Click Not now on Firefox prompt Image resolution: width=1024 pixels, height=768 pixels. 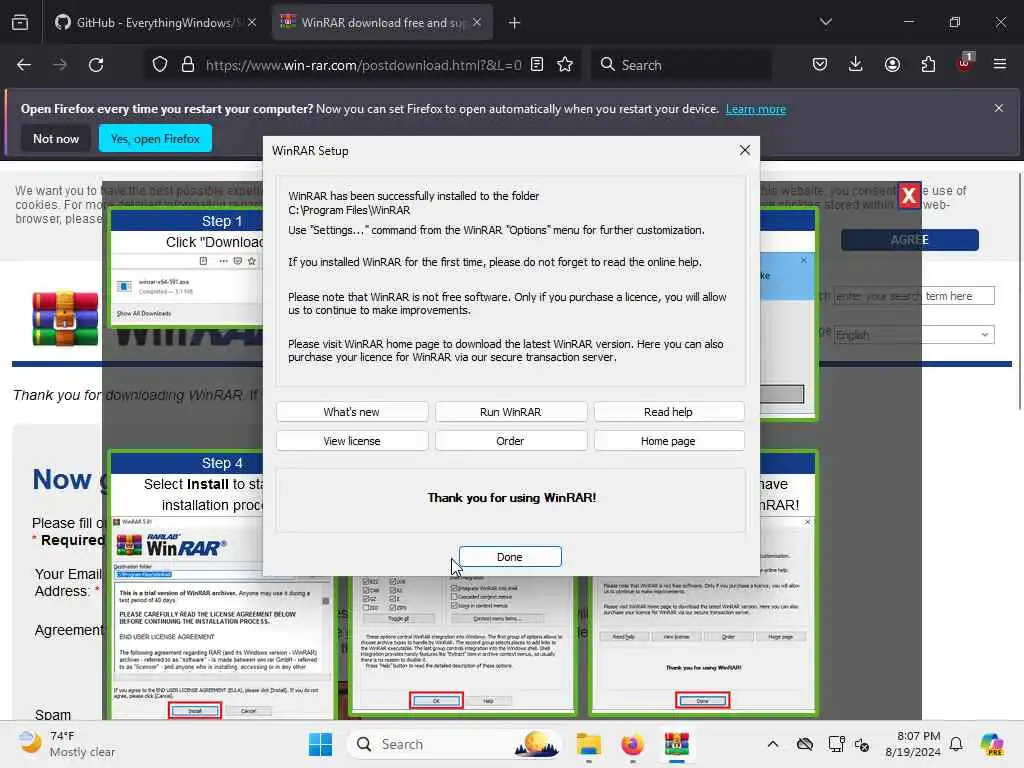click(x=56, y=138)
